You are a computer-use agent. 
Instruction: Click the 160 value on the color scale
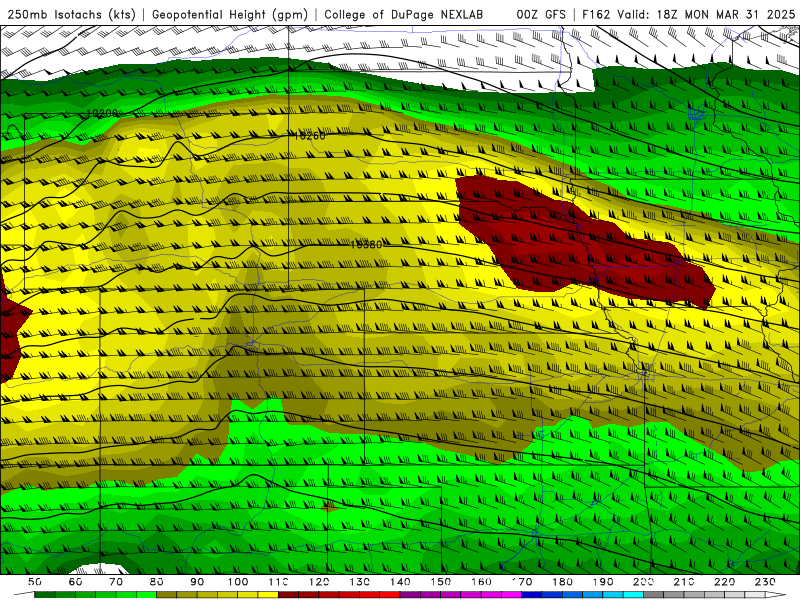click(481, 582)
